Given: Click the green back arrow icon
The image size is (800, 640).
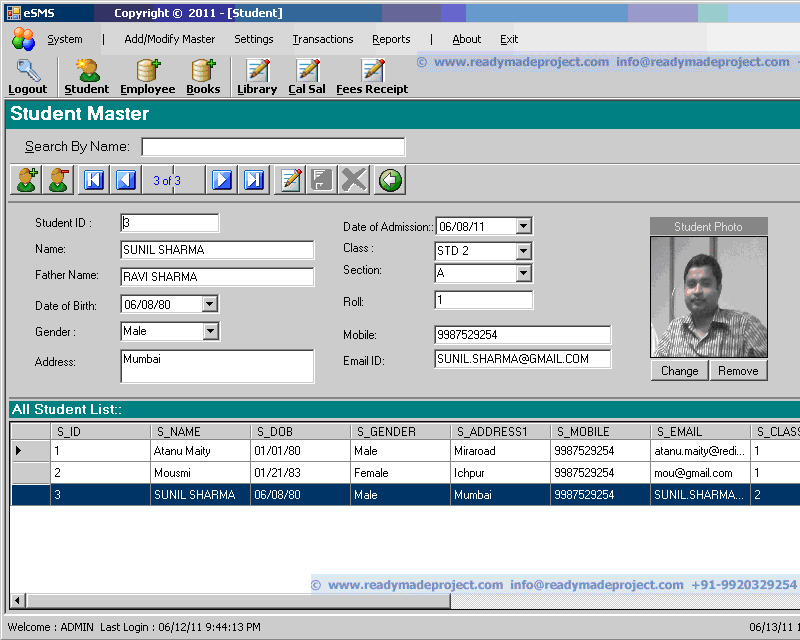Looking at the screenshot, I should tap(390, 180).
